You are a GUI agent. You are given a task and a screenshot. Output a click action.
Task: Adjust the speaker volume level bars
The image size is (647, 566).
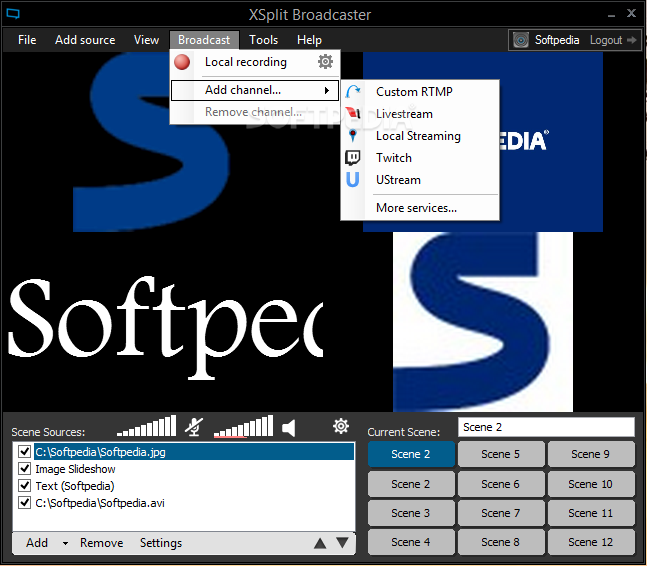(x=243, y=426)
